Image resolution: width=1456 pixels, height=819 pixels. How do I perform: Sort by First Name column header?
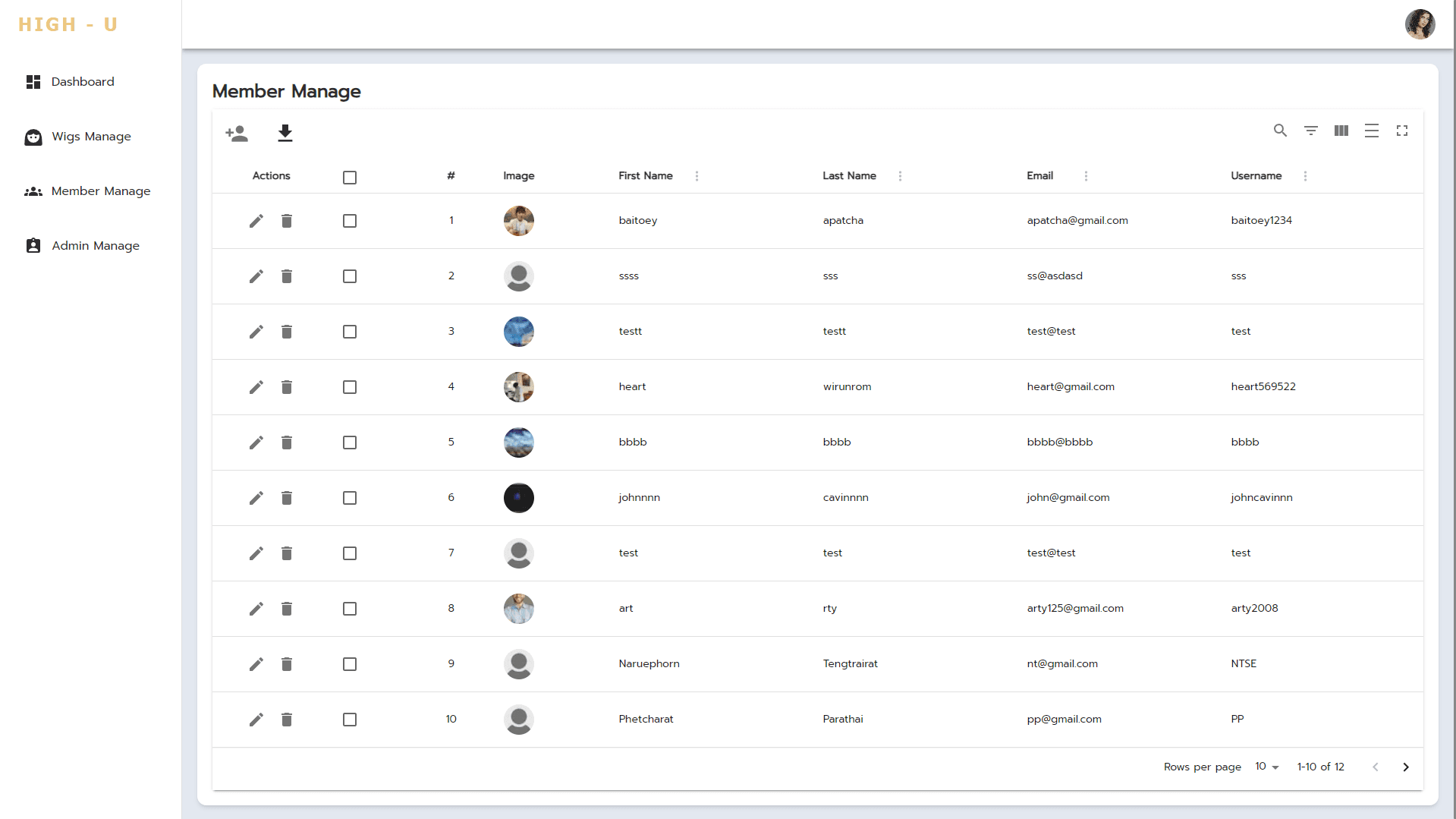click(646, 176)
